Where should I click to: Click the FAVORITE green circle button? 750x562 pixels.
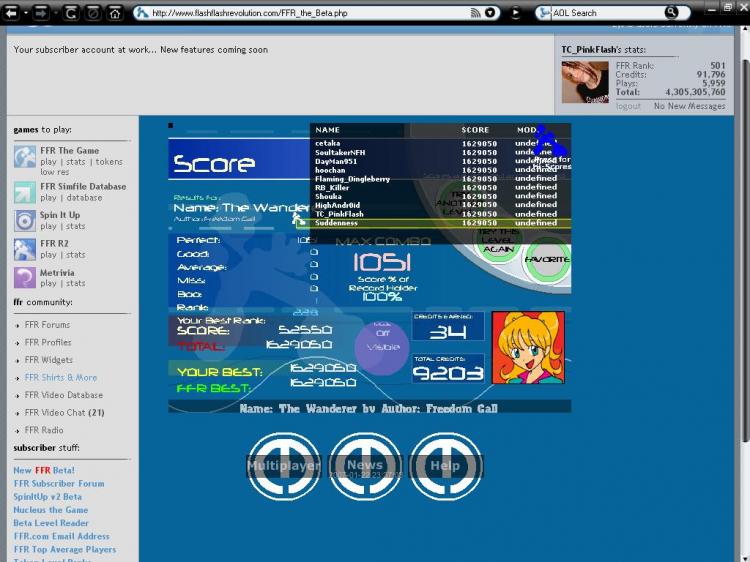click(x=547, y=261)
